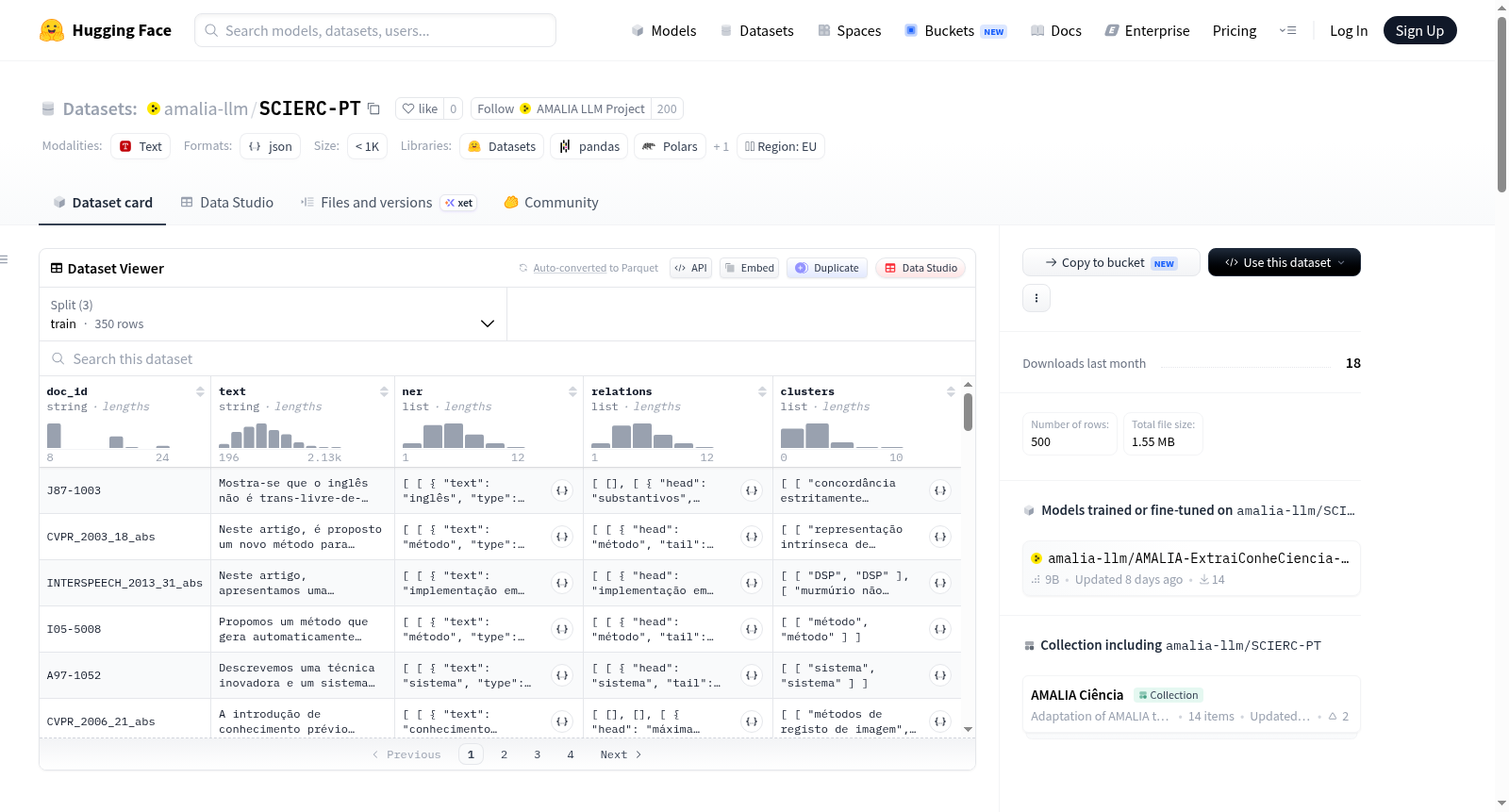Image resolution: width=1509 pixels, height=812 pixels.
Task: Open the Files and versions tab
Action: (x=389, y=203)
